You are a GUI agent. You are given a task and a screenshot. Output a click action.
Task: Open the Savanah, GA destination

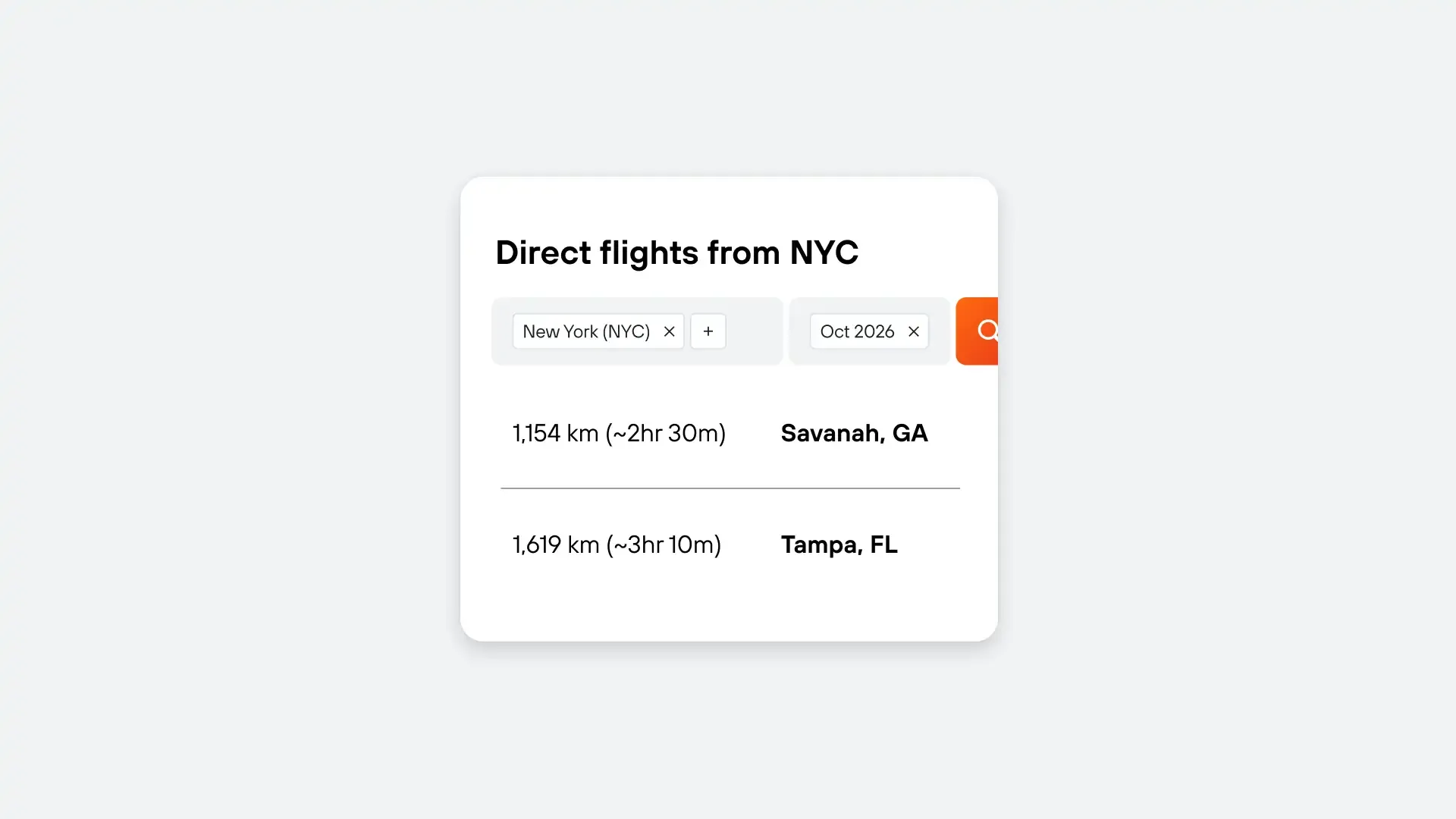(x=854, y=433)
